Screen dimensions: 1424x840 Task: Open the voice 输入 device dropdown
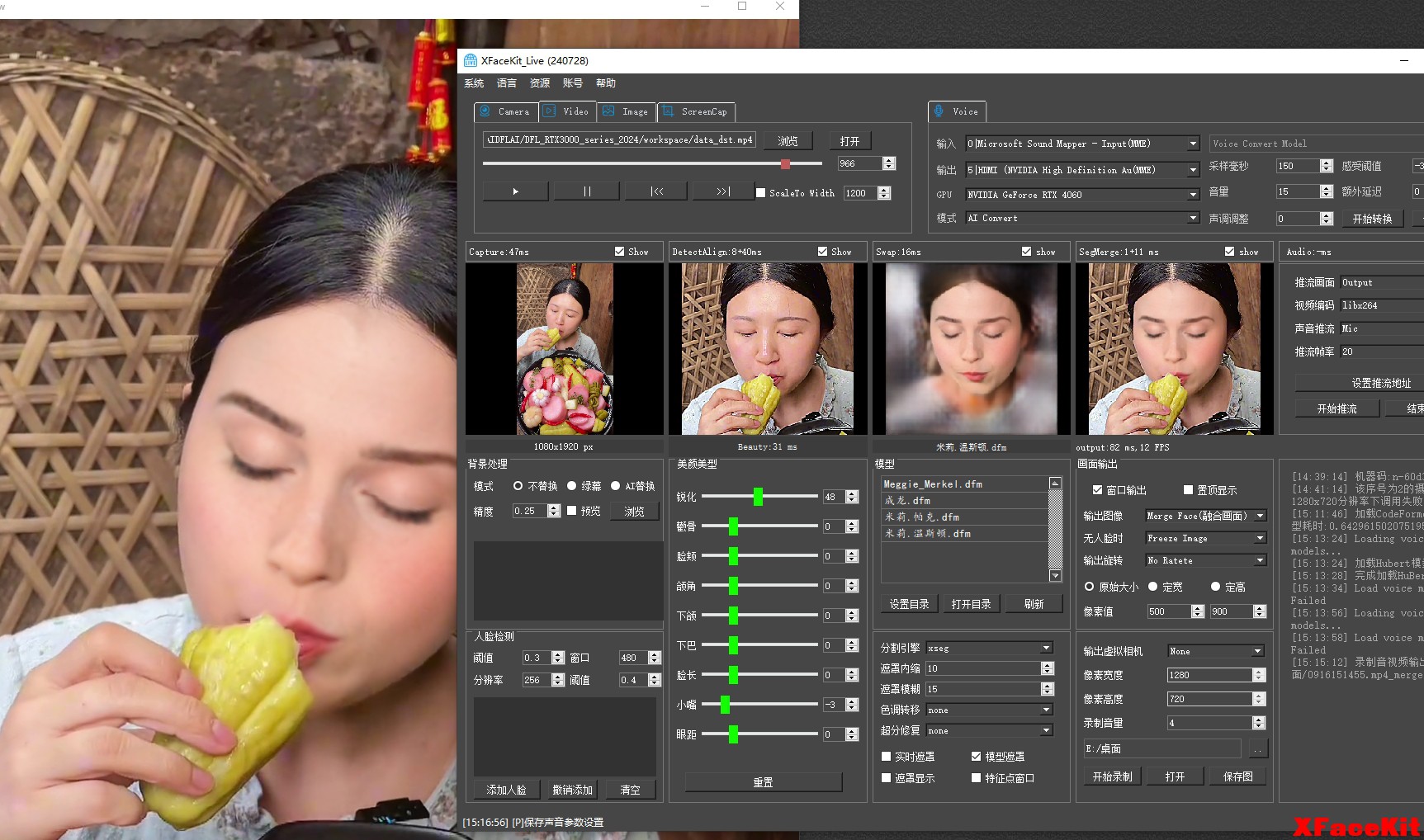pyautogui.click(x=1082, y=144)
